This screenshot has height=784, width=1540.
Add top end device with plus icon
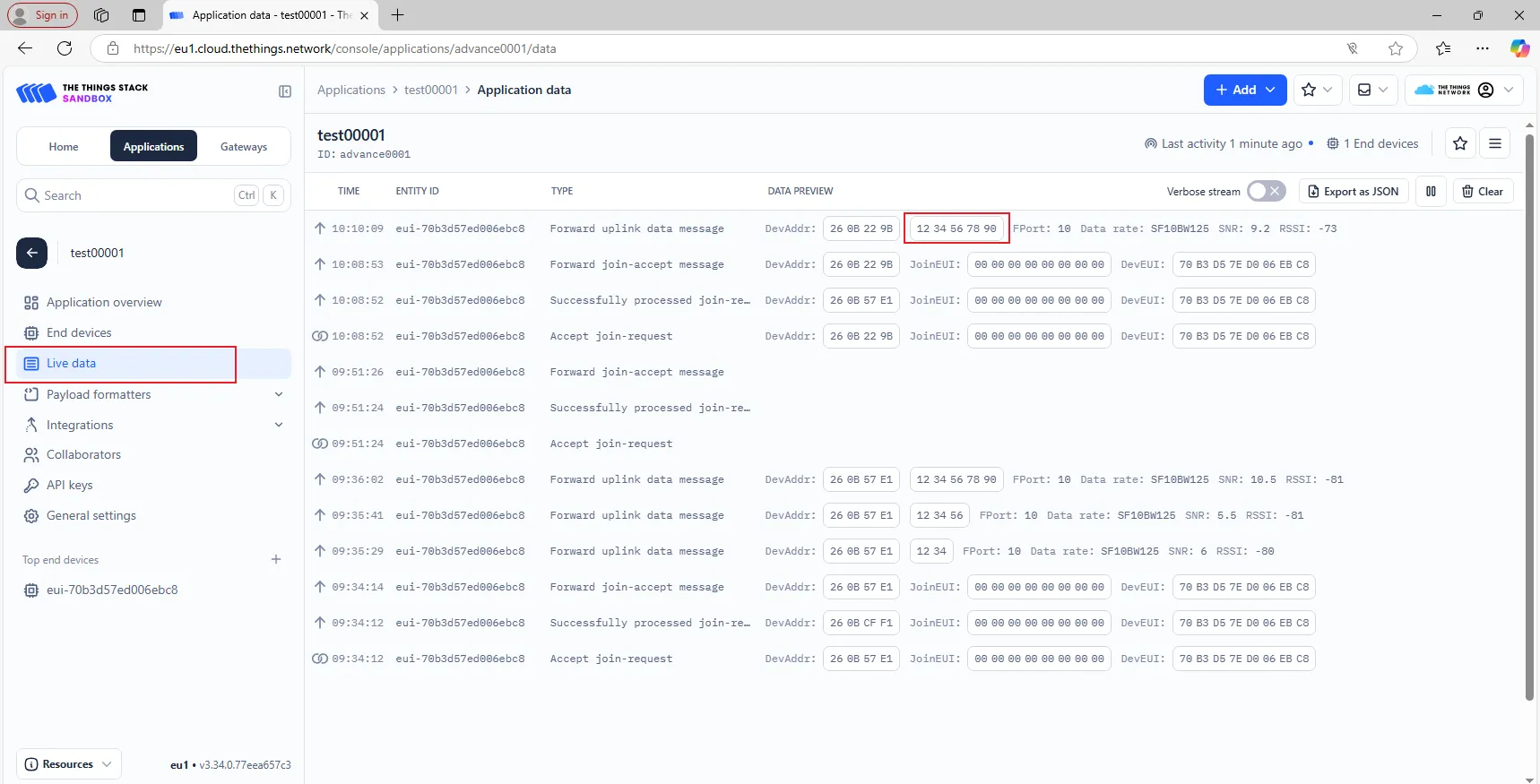[x=276, y=559]
